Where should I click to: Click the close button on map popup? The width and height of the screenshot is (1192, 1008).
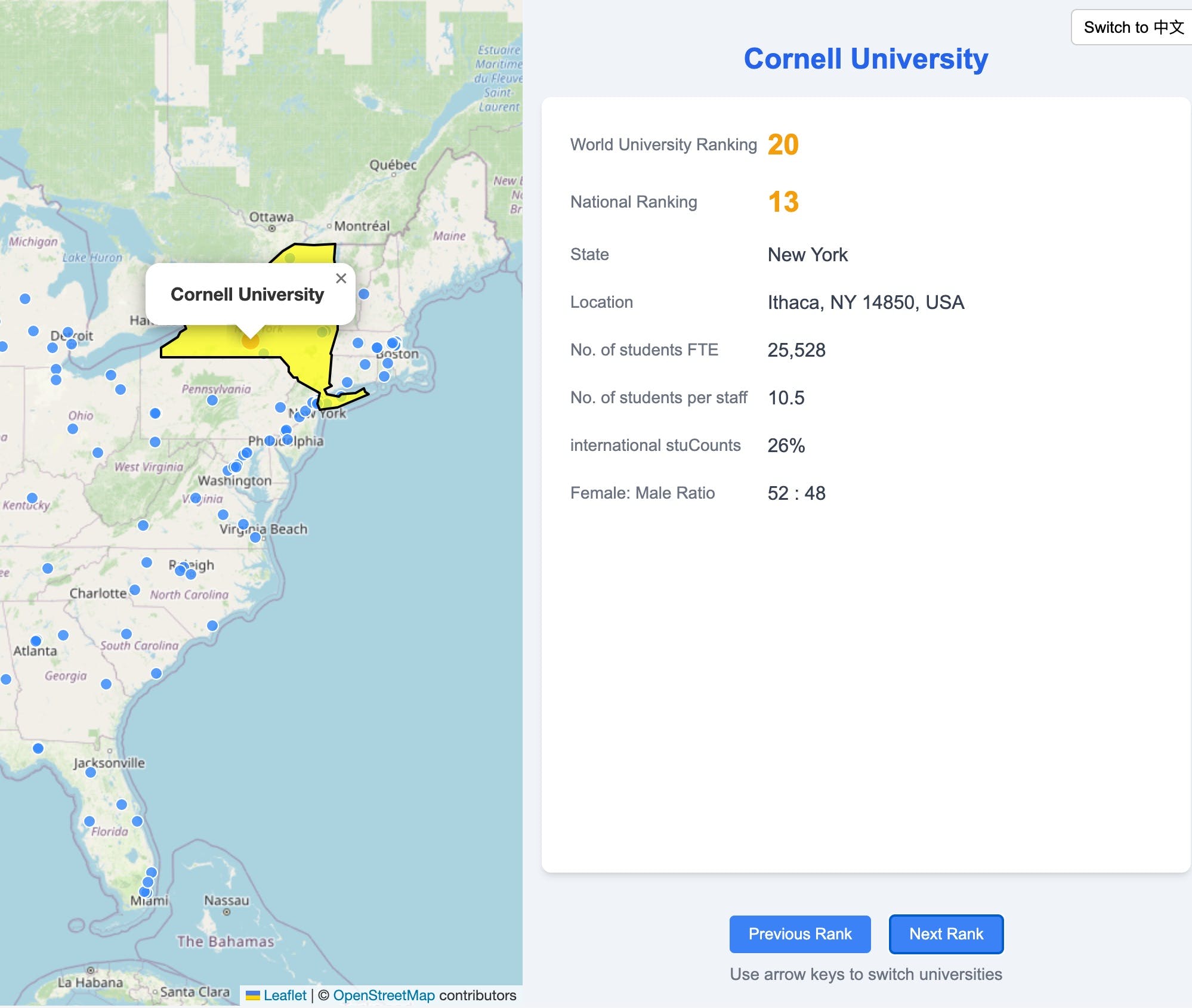(x=339, y=278)
